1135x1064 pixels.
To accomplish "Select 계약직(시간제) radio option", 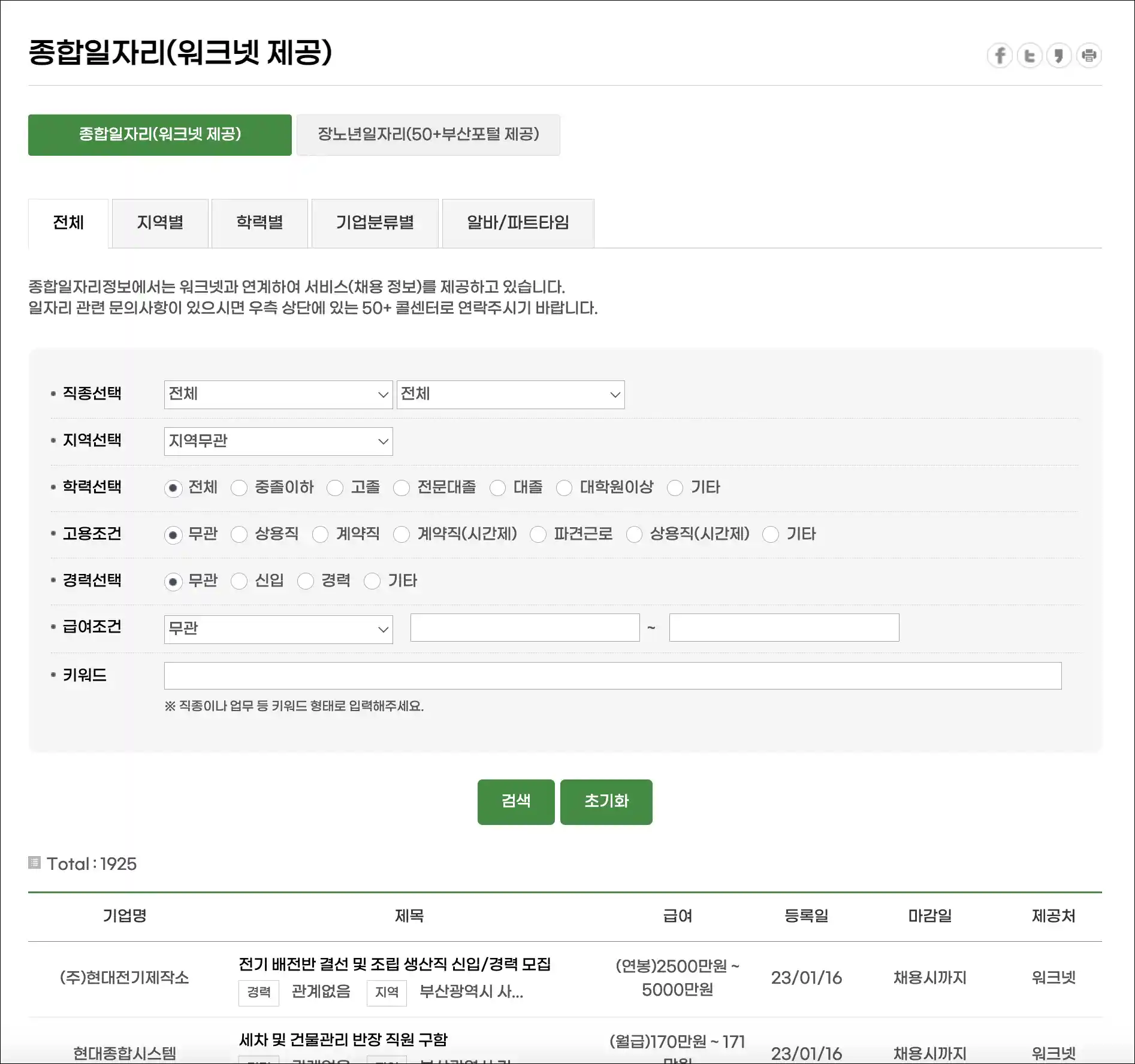I will [x=402, y=534].
